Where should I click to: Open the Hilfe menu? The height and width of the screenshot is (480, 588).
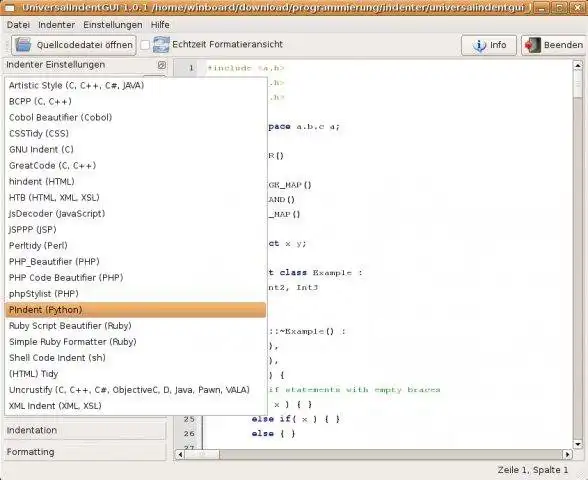click(160, 25)
